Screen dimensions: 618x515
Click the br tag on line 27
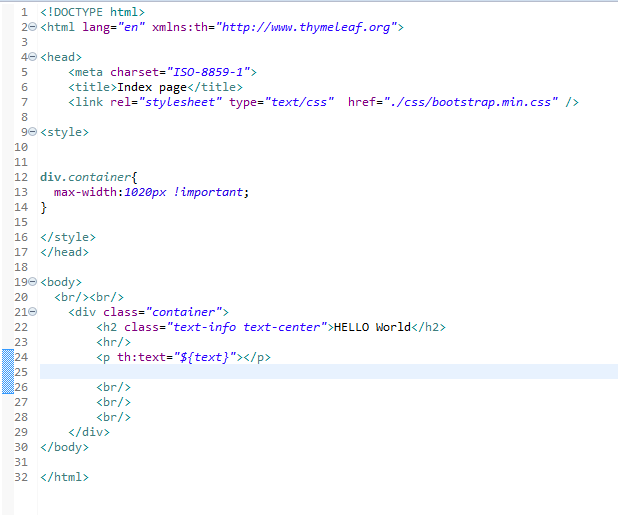tap(114, 402)
